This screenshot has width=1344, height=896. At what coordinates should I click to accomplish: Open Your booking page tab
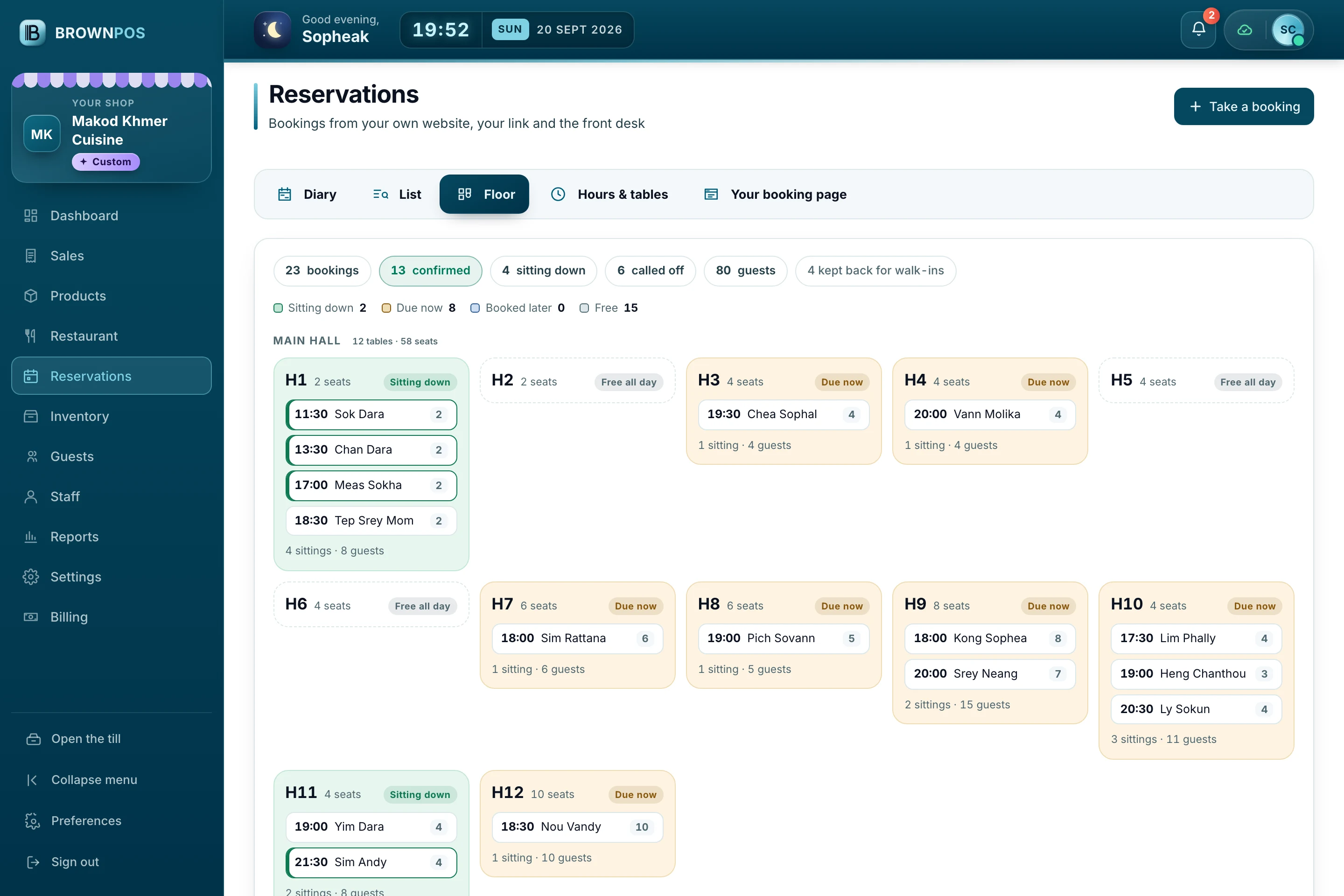click(x=775, y=194)
